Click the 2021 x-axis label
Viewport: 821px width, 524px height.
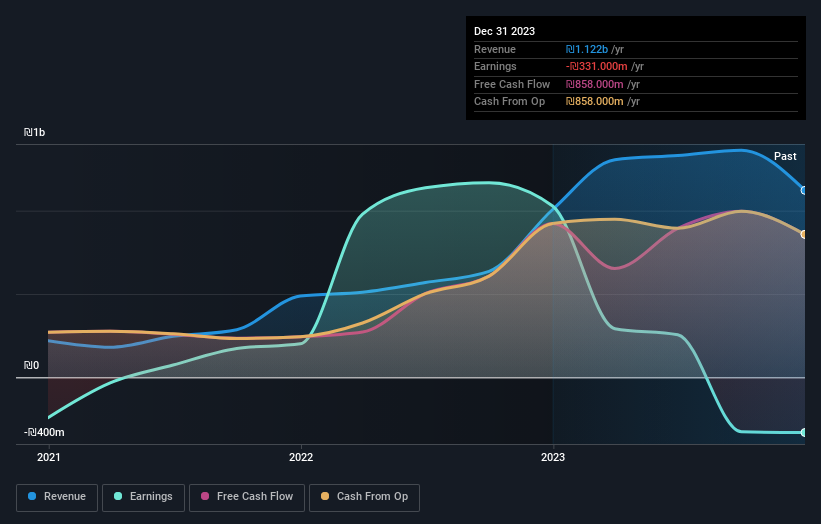49,457
